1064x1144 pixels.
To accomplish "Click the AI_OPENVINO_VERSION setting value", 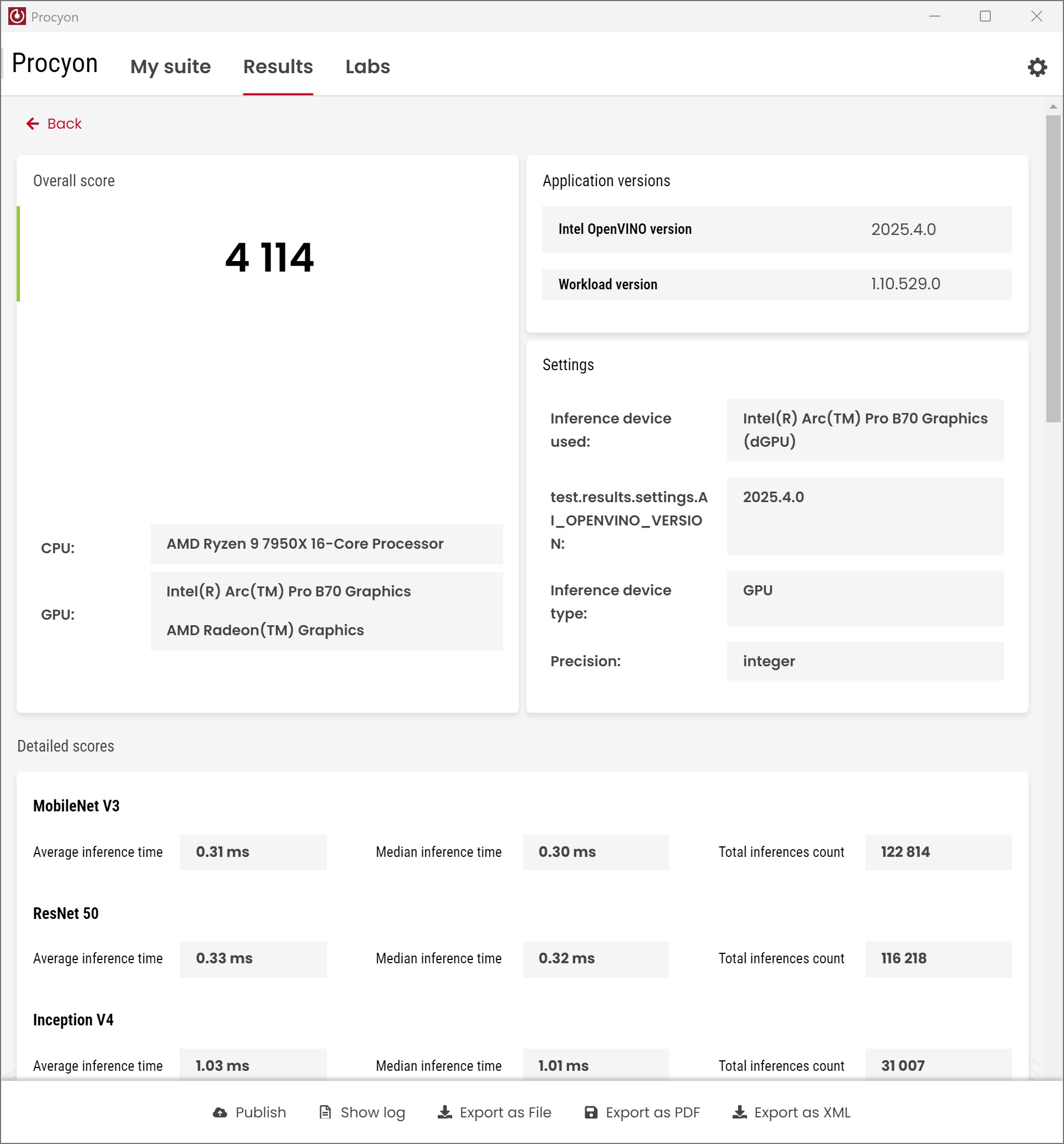I will click(865, 516).
